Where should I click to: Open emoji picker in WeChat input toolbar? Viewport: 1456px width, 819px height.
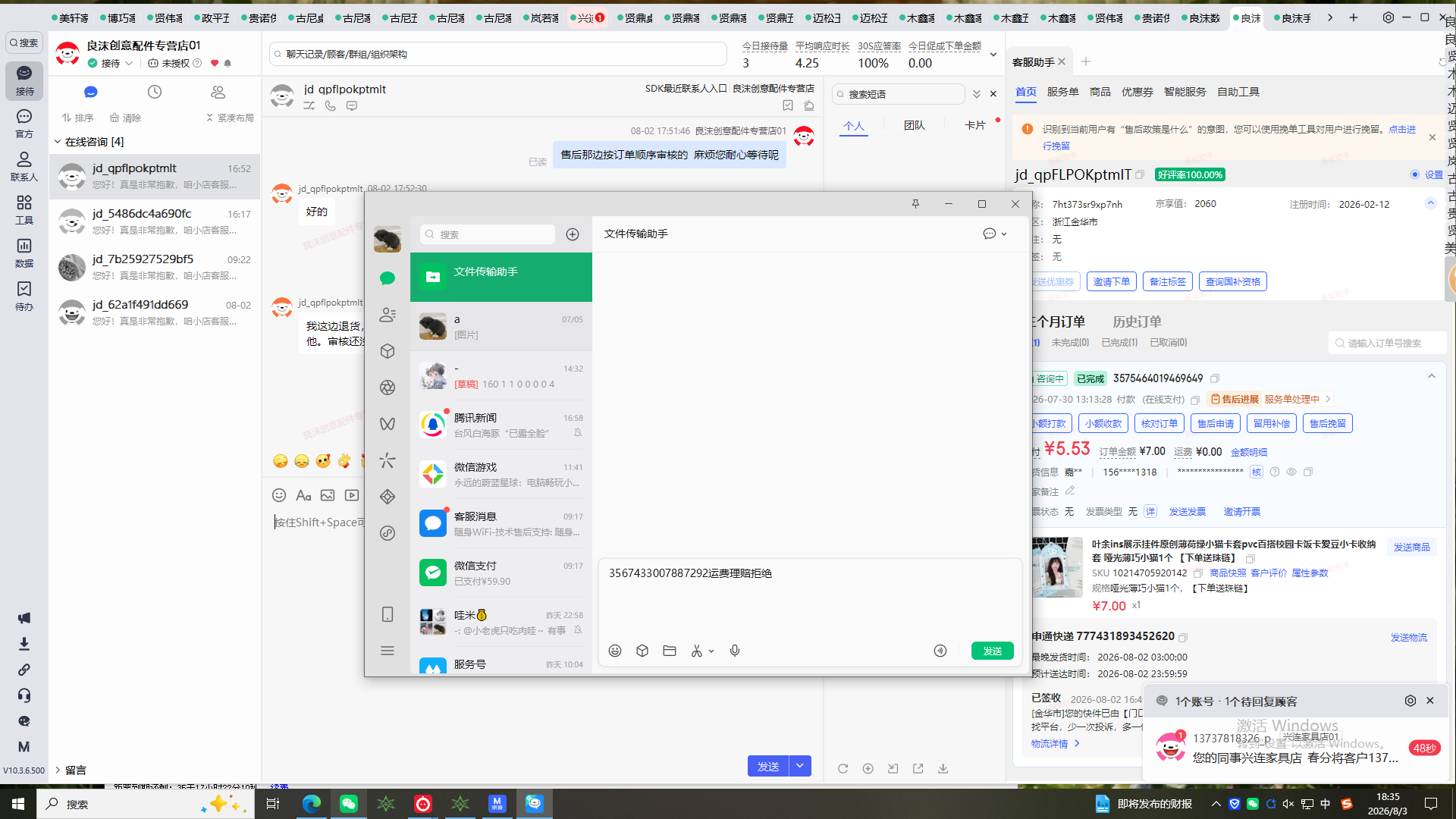point(615,651)
